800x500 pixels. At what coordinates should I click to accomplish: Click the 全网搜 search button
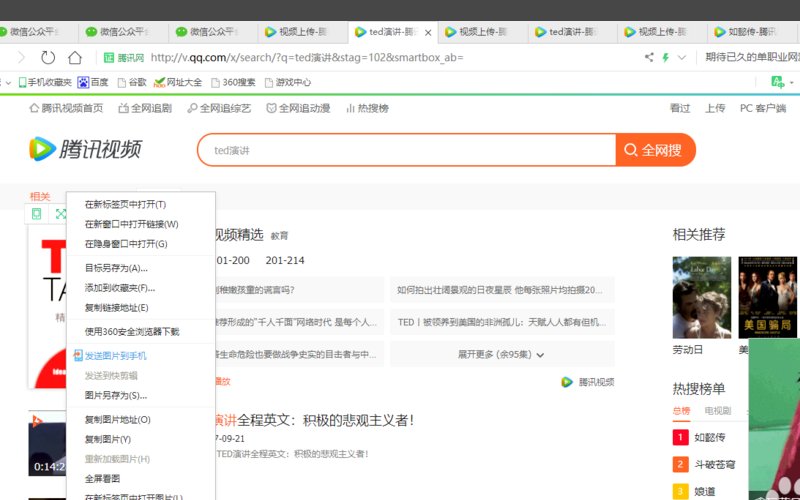[x=656, y=150]
